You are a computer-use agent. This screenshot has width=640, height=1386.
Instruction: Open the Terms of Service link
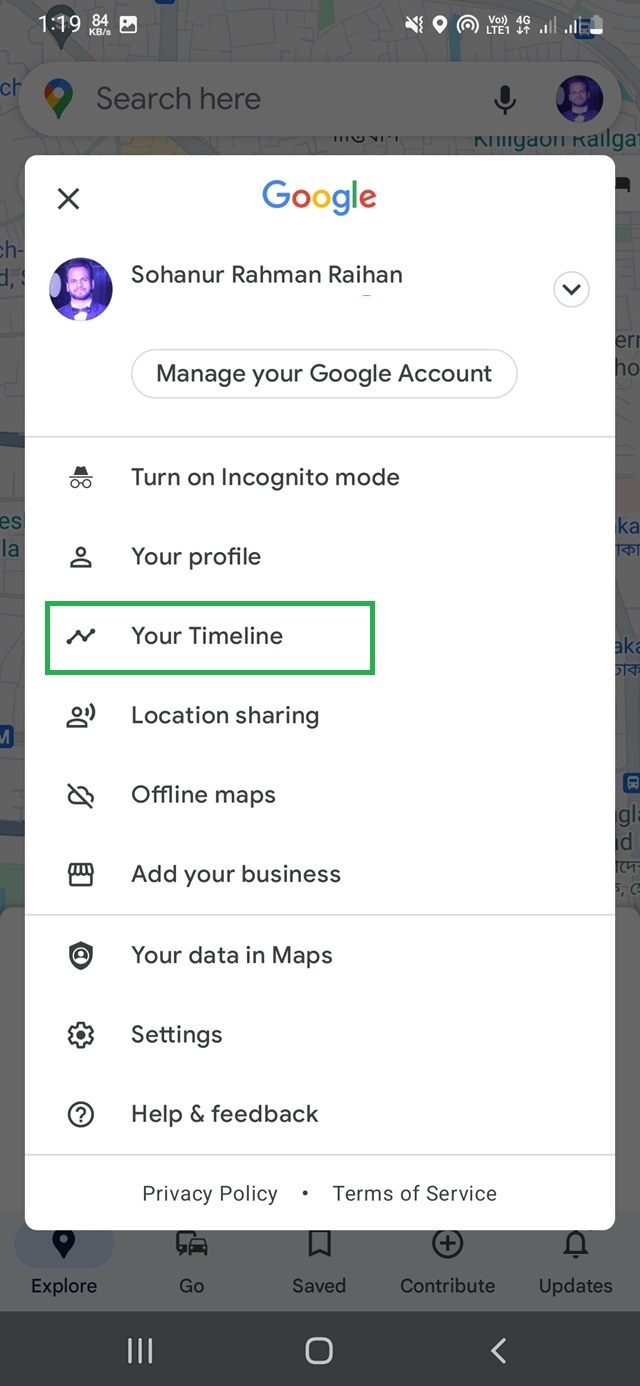coord(414,1193)
